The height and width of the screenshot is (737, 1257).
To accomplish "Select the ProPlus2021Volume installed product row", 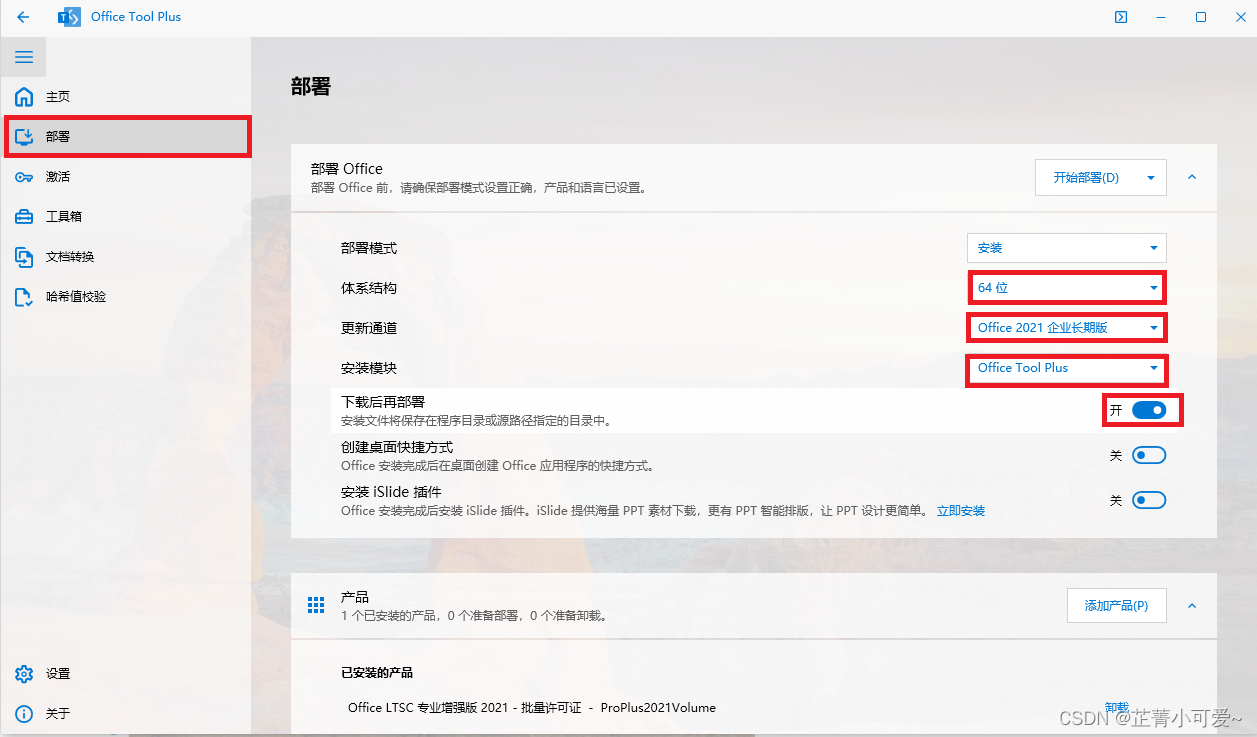I will coord(754,707).
